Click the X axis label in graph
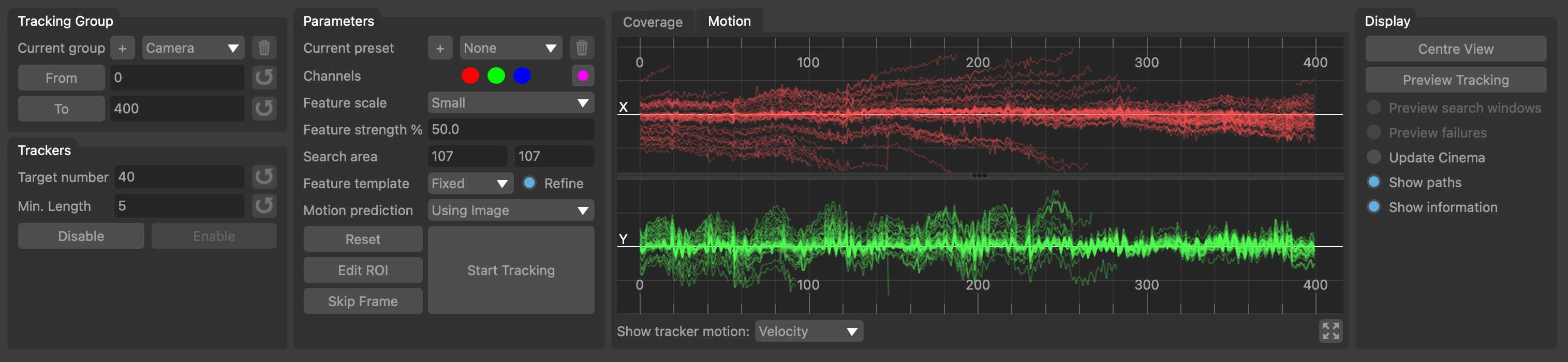1568x362 pixels. point(623,107)
